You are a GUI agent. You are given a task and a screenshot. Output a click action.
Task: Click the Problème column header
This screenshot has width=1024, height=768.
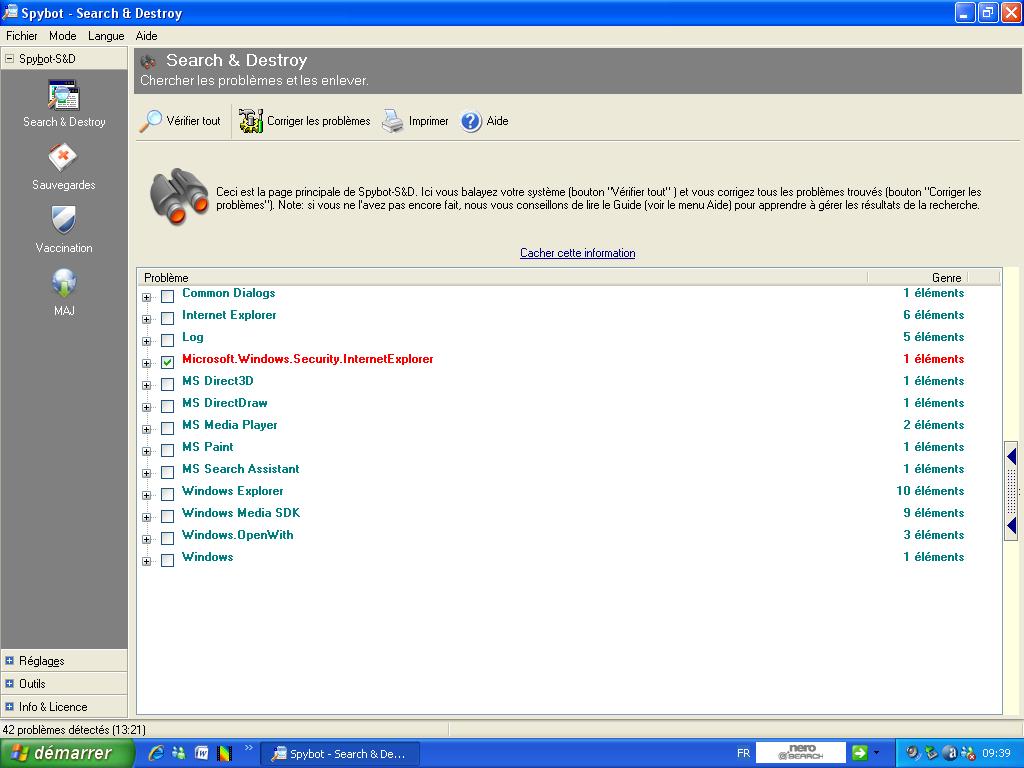point(500,277)
